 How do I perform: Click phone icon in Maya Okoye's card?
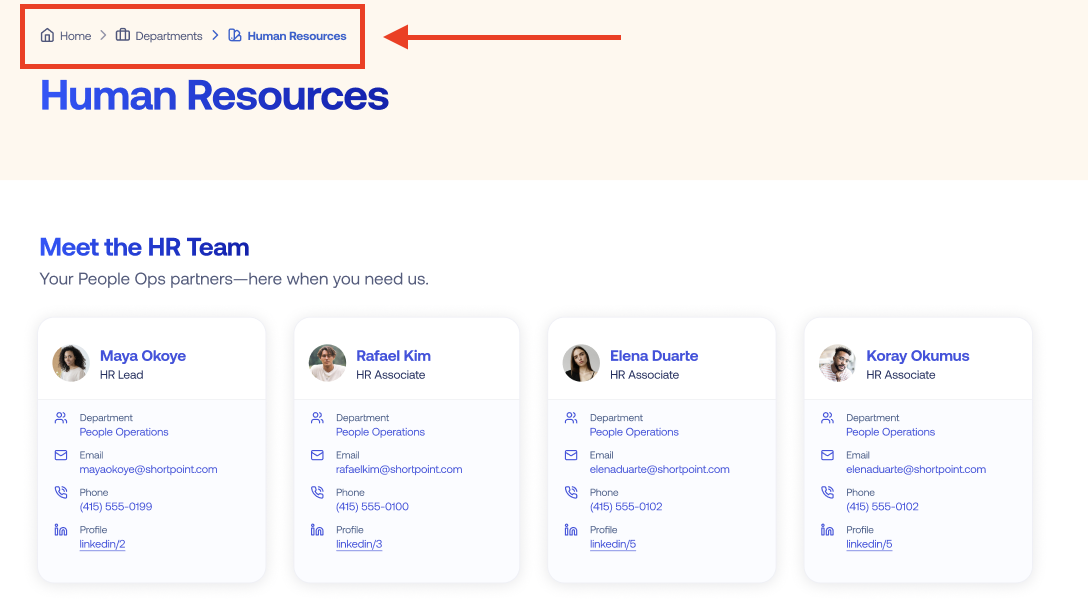(x=61, y=492)
